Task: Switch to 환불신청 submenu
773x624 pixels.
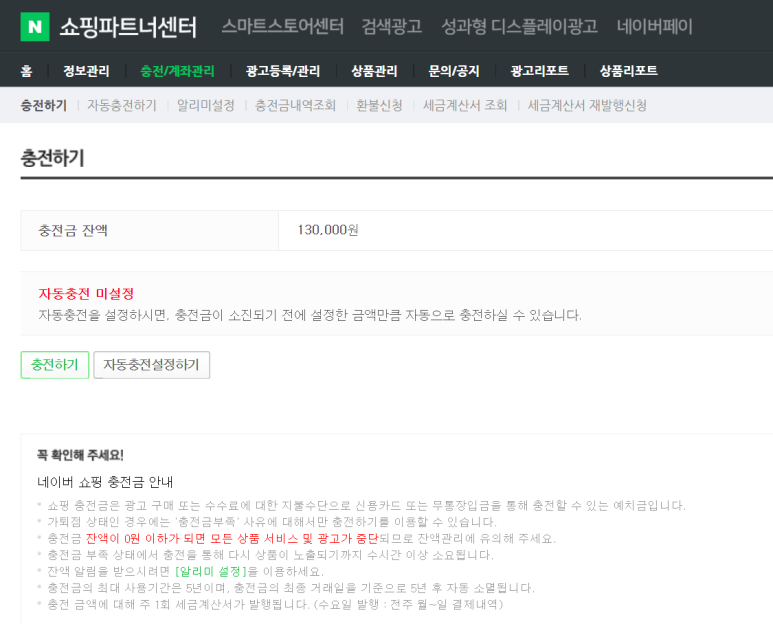Action: point(379,105)
